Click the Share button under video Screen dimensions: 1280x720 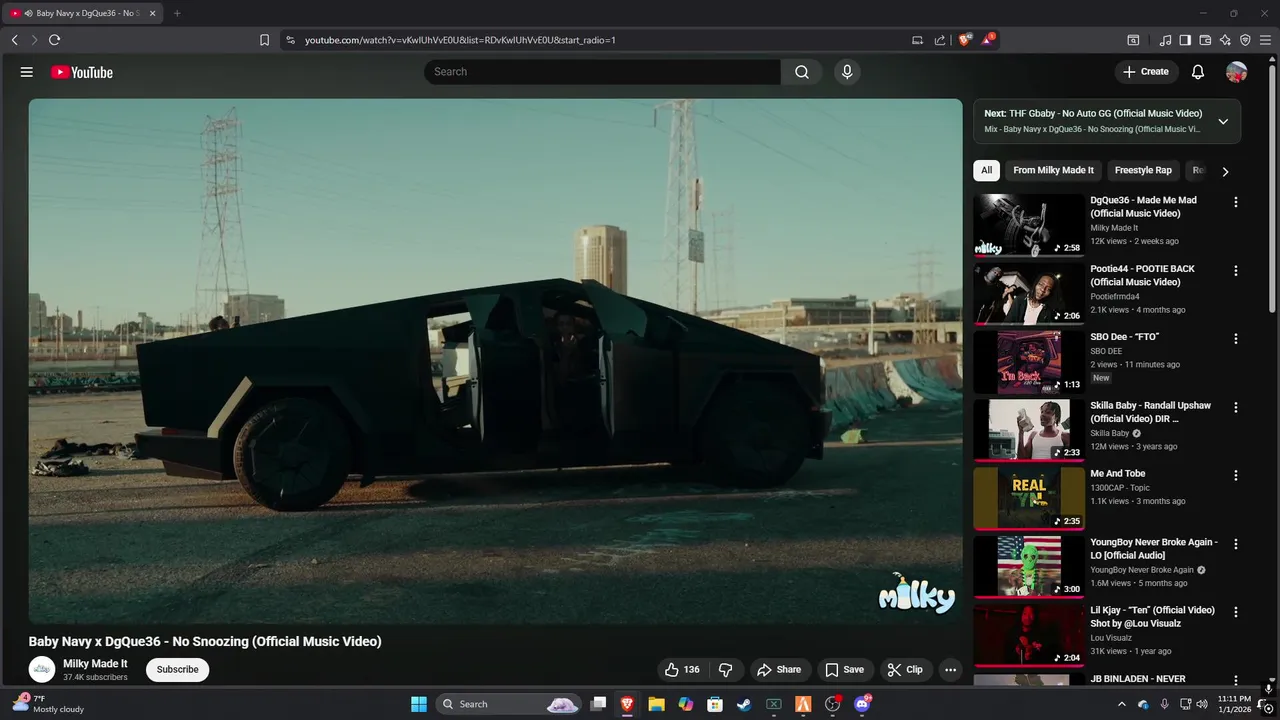[x=779, y=670]
